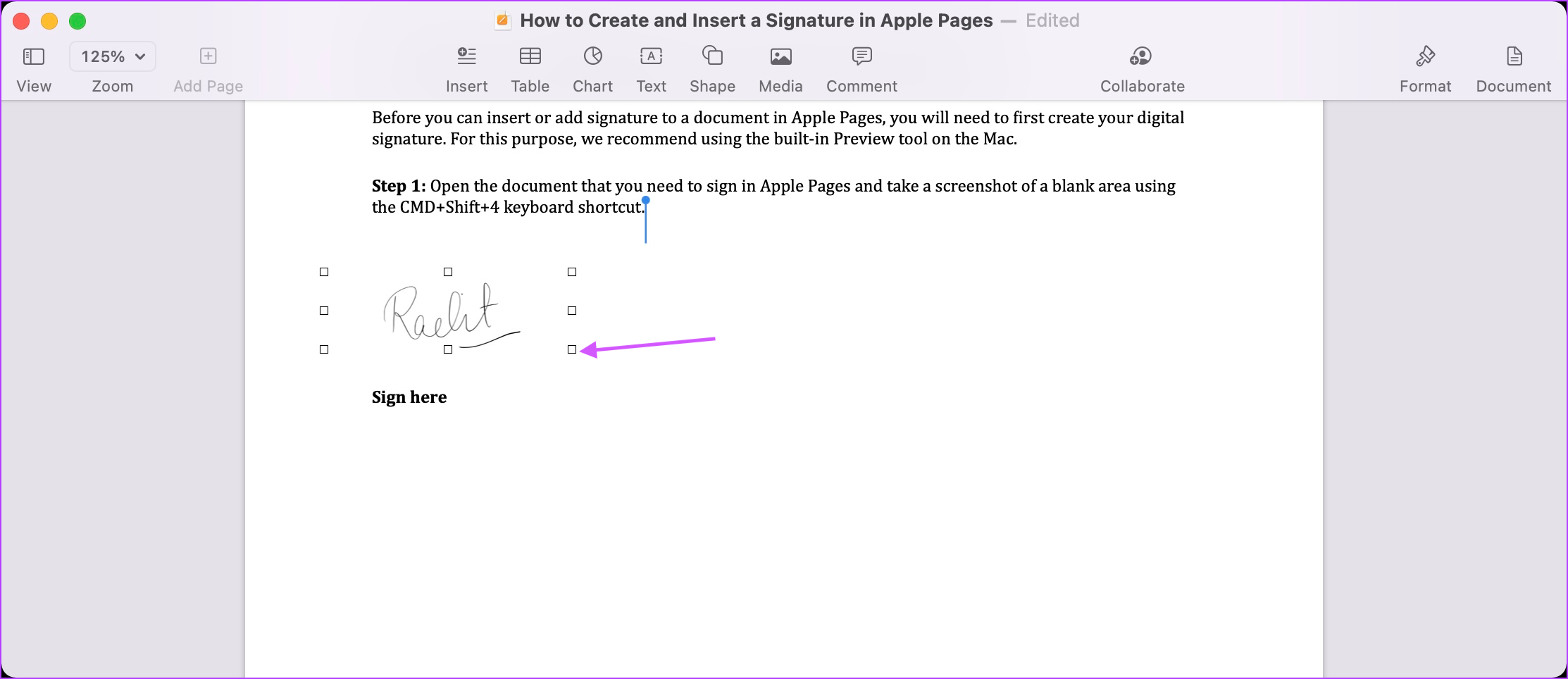Click the Edited status label

[1052, 20]
